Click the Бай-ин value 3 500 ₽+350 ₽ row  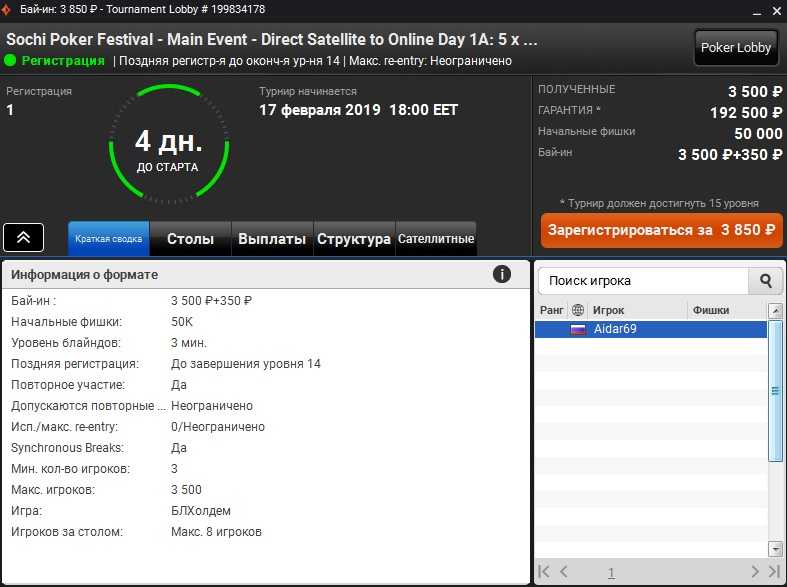coord(211,301)
